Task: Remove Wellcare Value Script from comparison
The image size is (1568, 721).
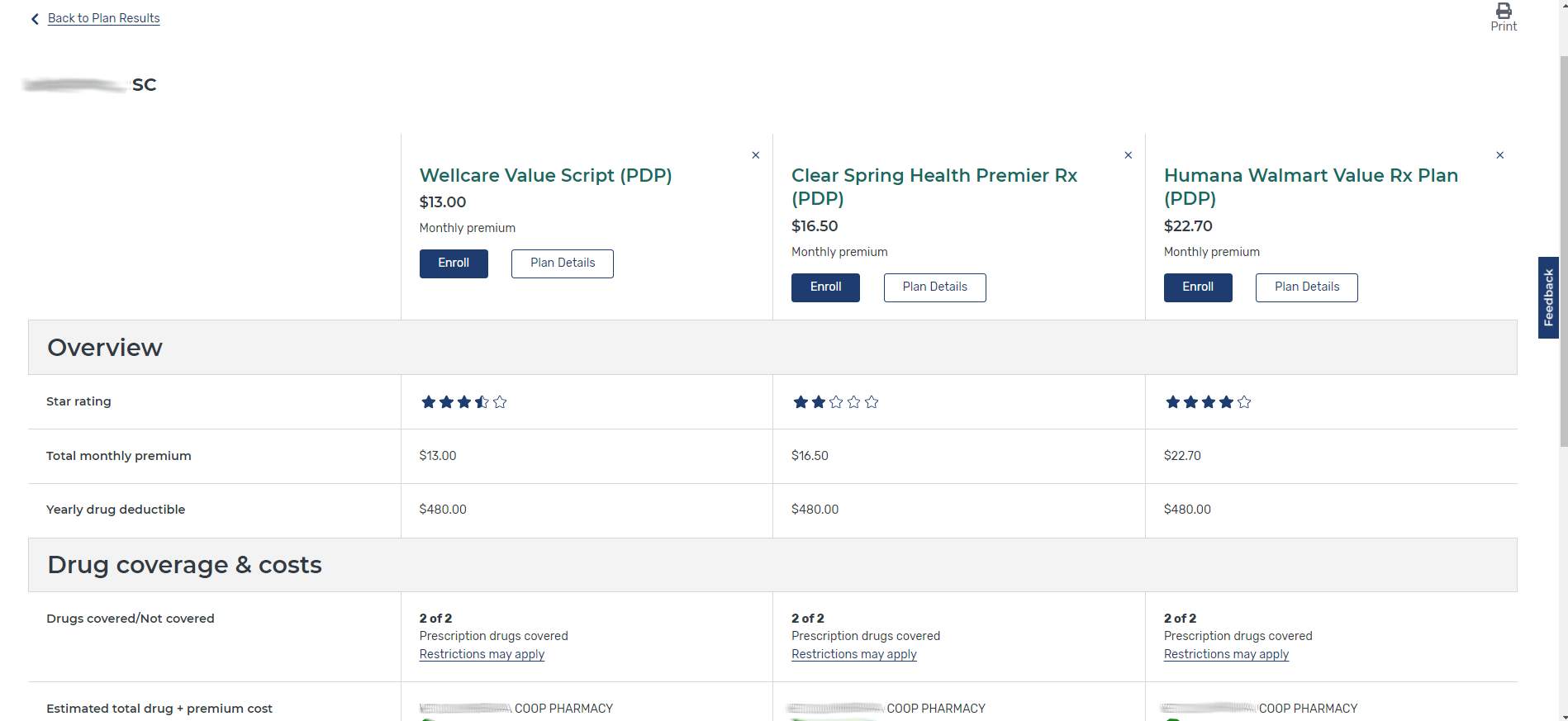Action: (x=755, y=154)
